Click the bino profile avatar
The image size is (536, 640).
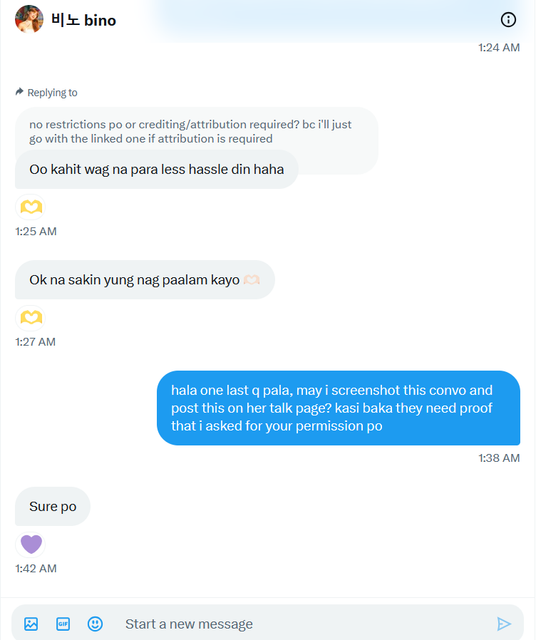(x=29, y=19)
